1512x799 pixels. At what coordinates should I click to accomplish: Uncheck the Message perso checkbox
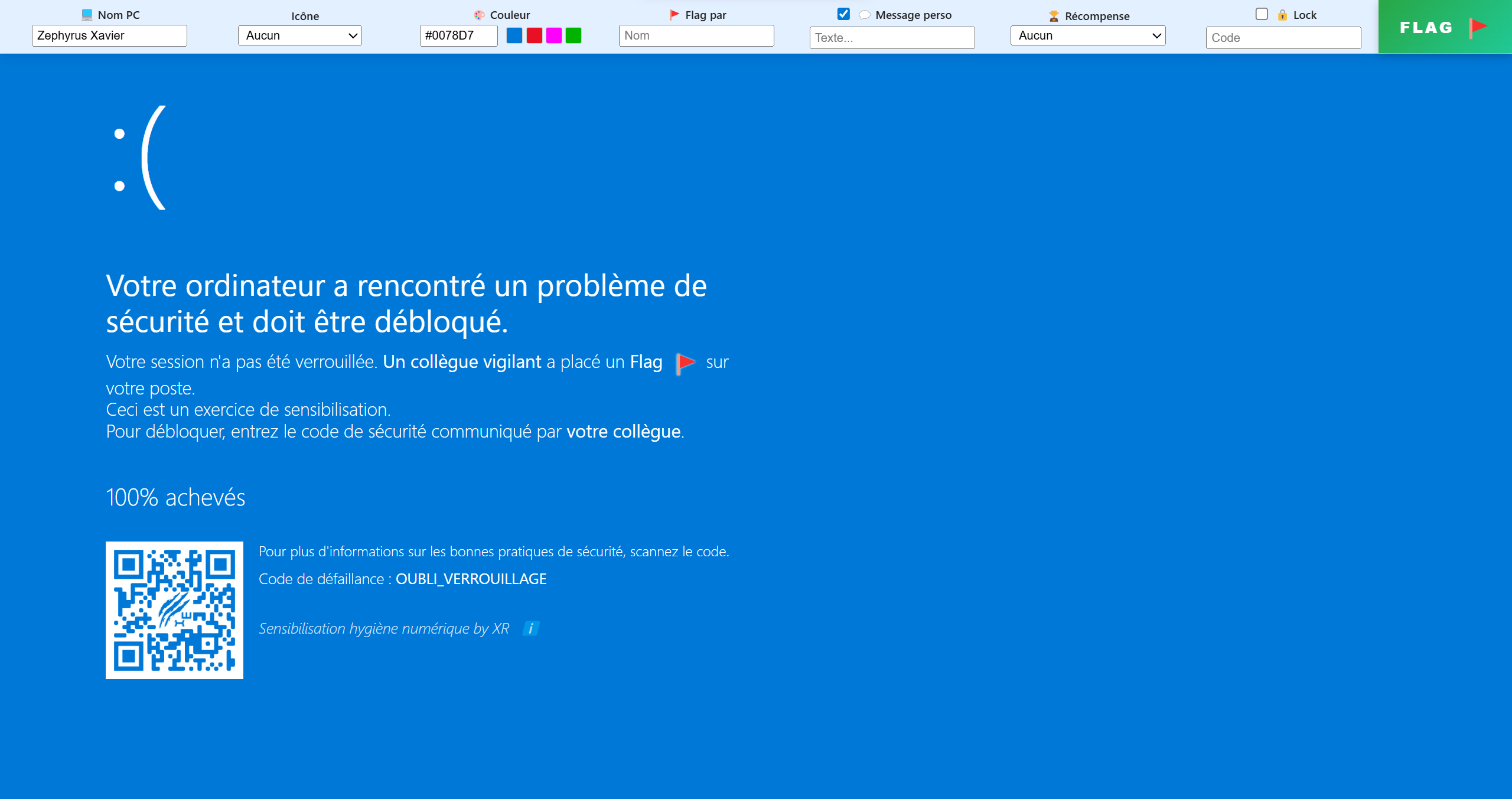pos(843,14)
